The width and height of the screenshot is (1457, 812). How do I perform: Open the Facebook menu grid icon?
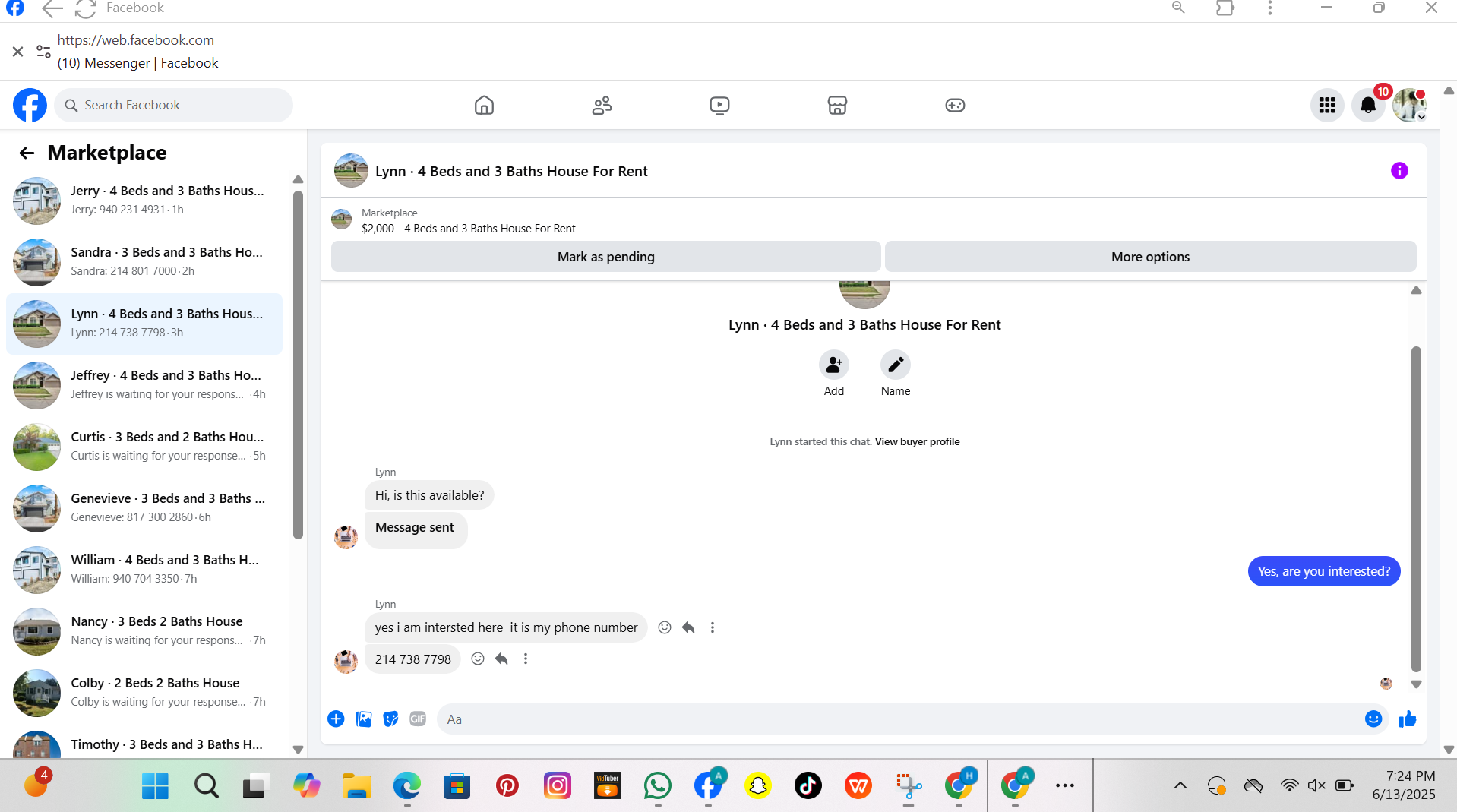tap(1327, 105)
